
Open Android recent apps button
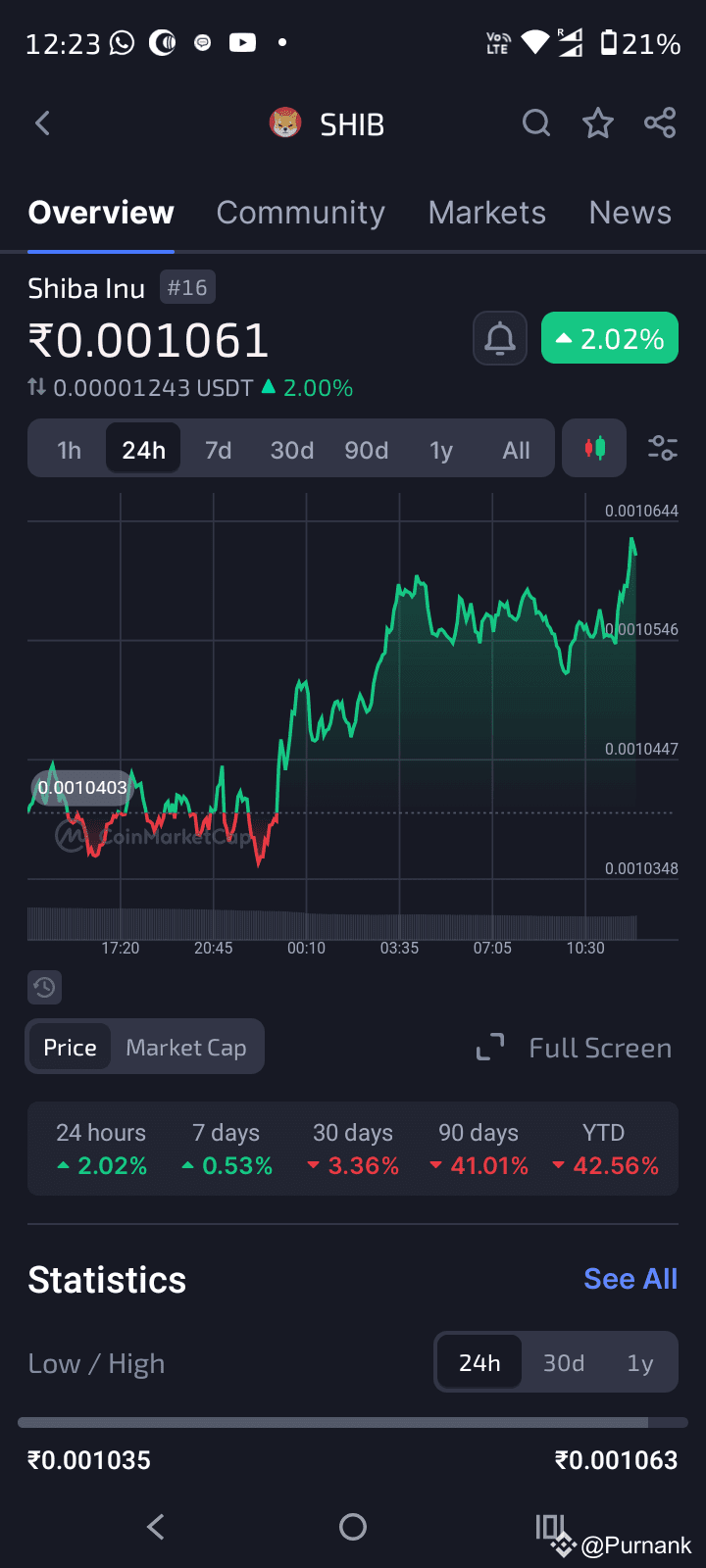[x=550, y=1526]
